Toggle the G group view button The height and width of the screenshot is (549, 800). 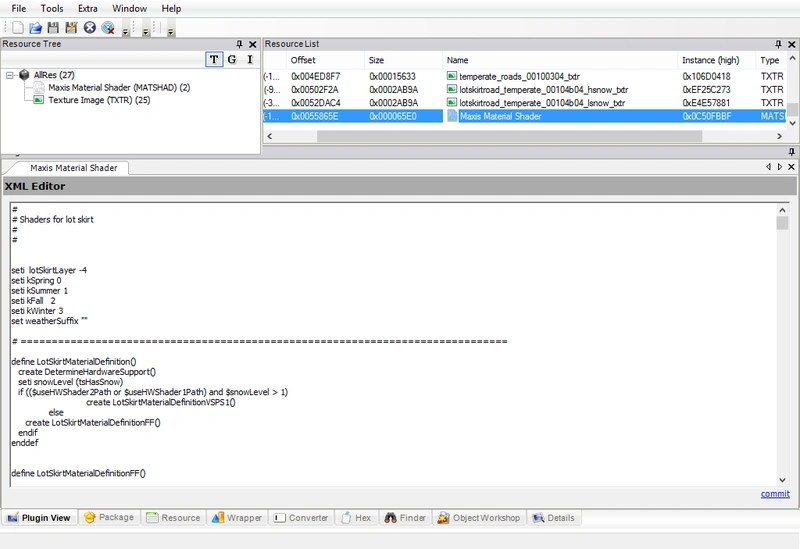coord(232,60)
